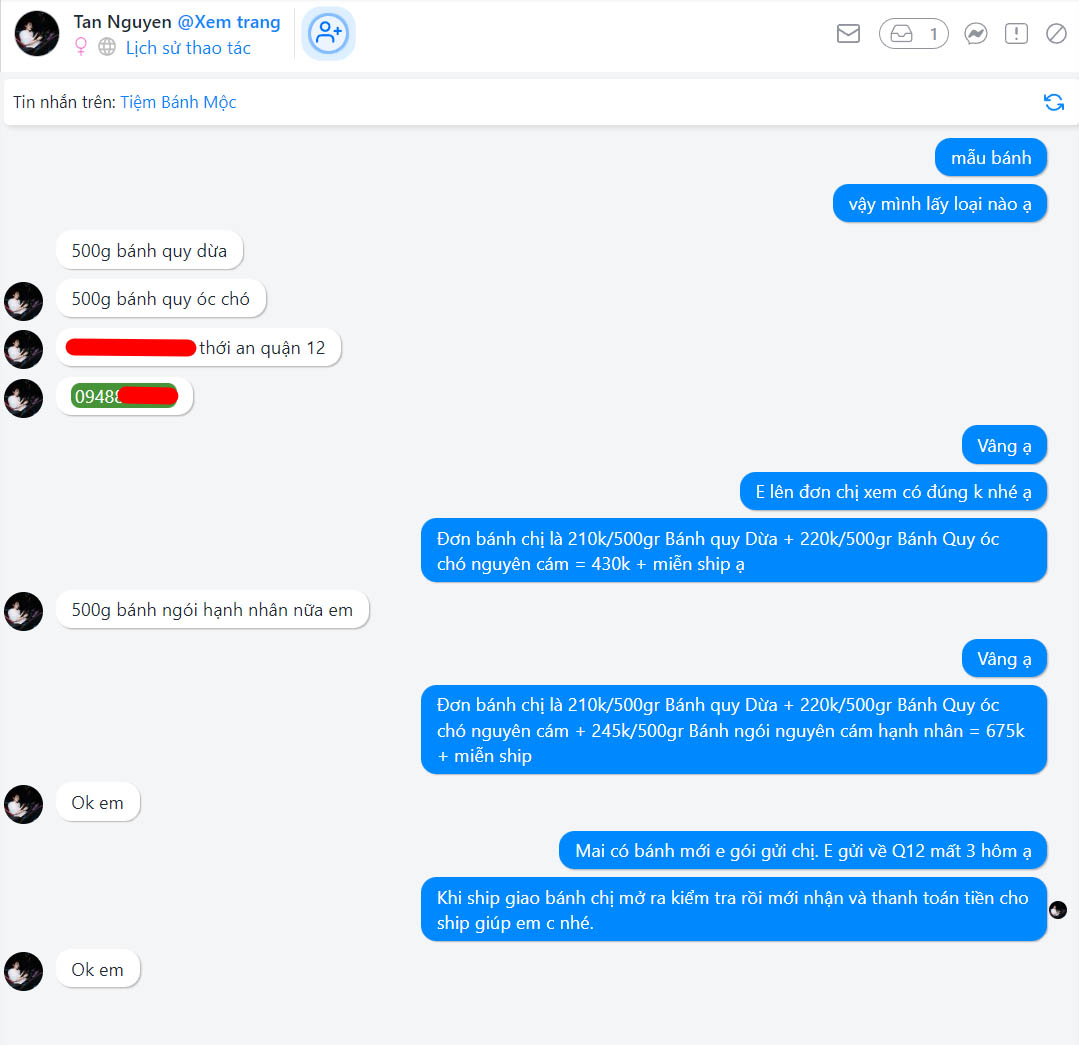Click the report exclamation icon
1079x1045 pixels.
1016,34
